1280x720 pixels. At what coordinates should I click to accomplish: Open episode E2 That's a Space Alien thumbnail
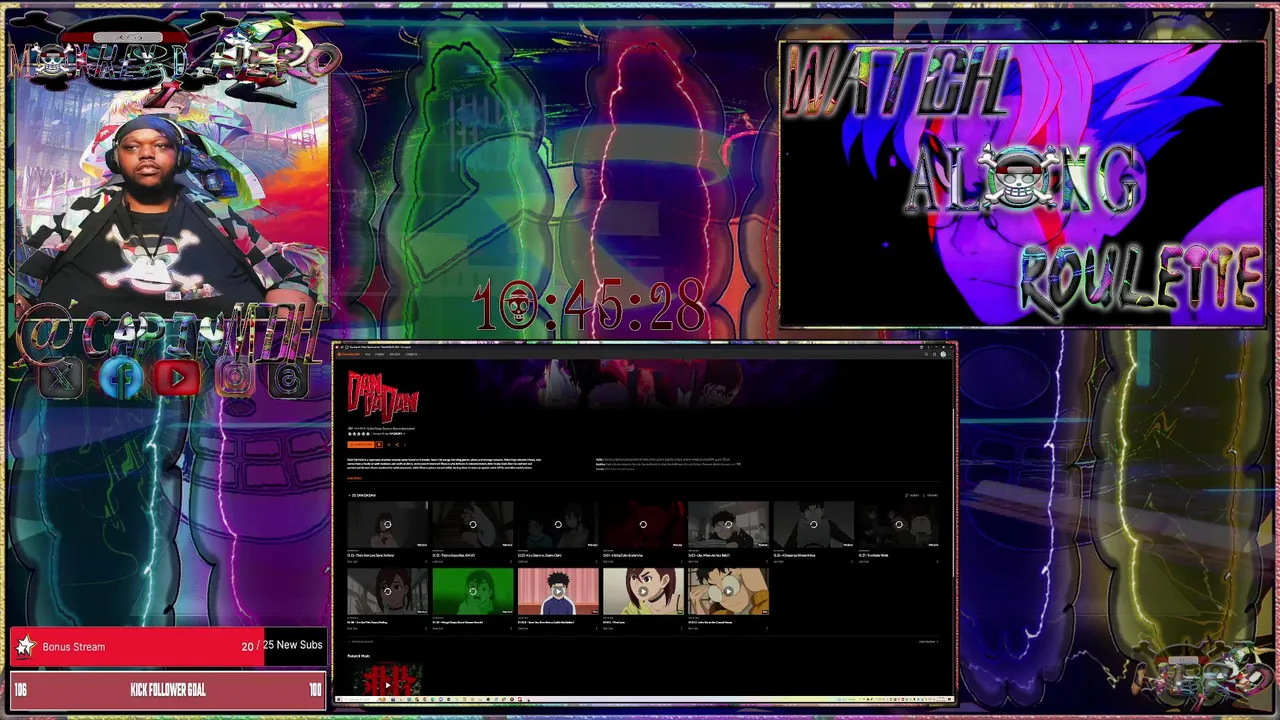(x=472, y=525)
